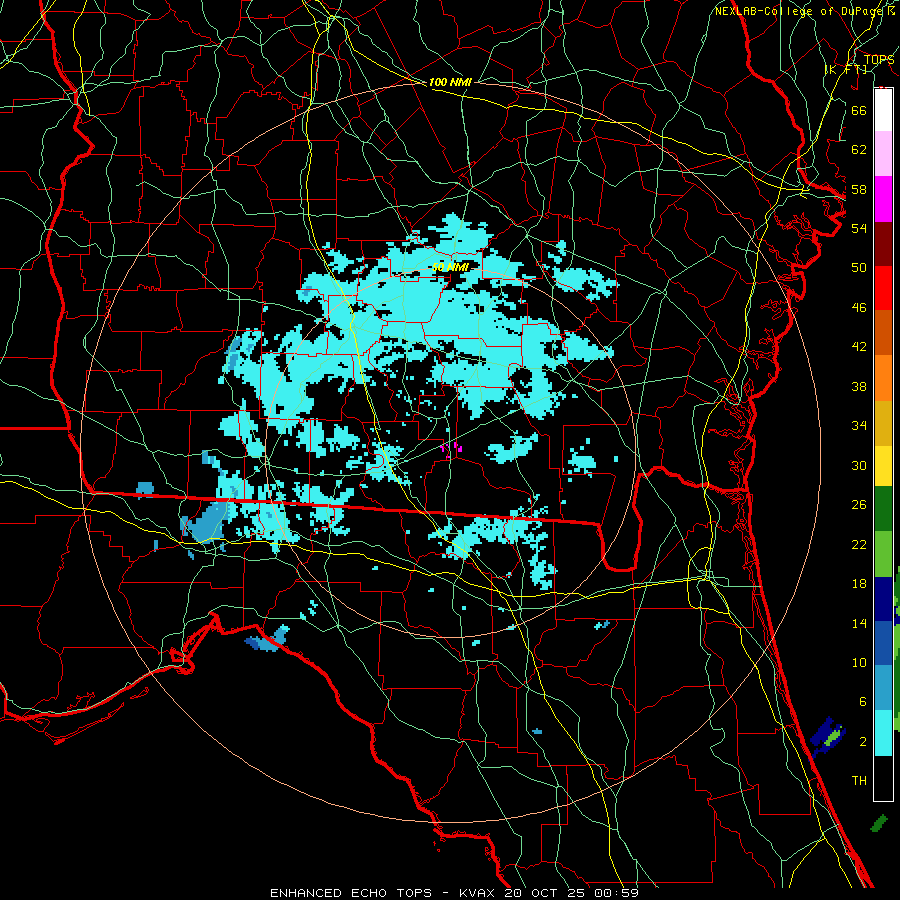Click the legend value '50'
The image size is (900, 900).
(x=859, y=267)
